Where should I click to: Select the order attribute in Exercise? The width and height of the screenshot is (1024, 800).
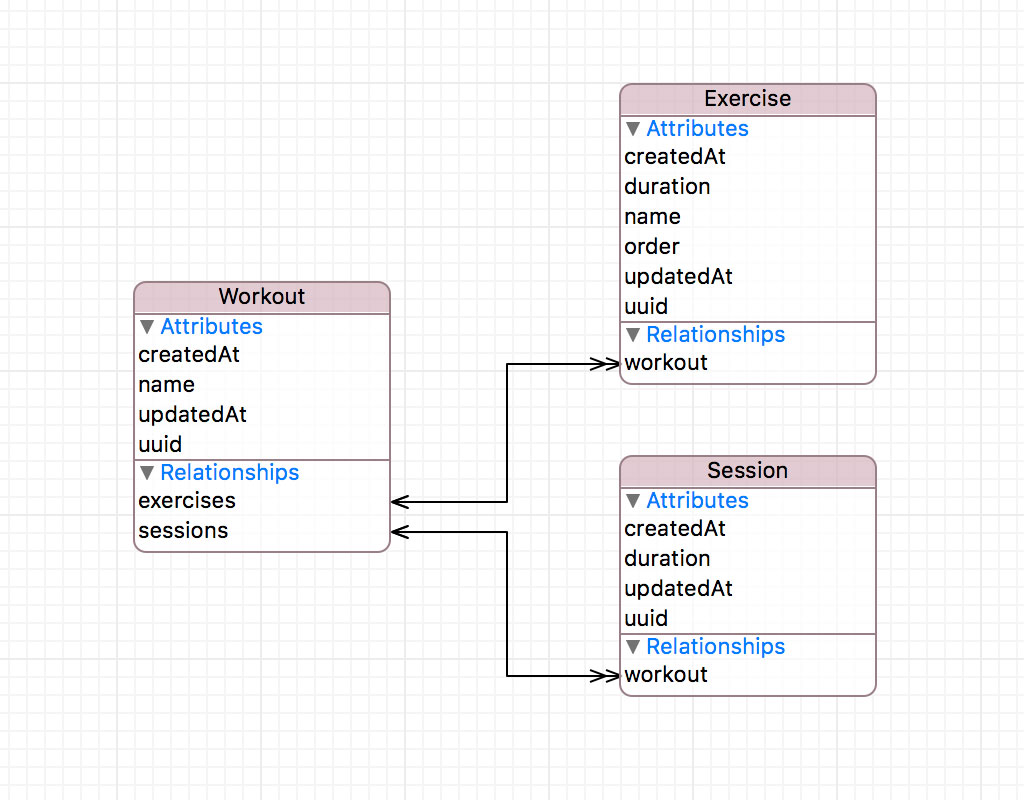coord(651,246)
